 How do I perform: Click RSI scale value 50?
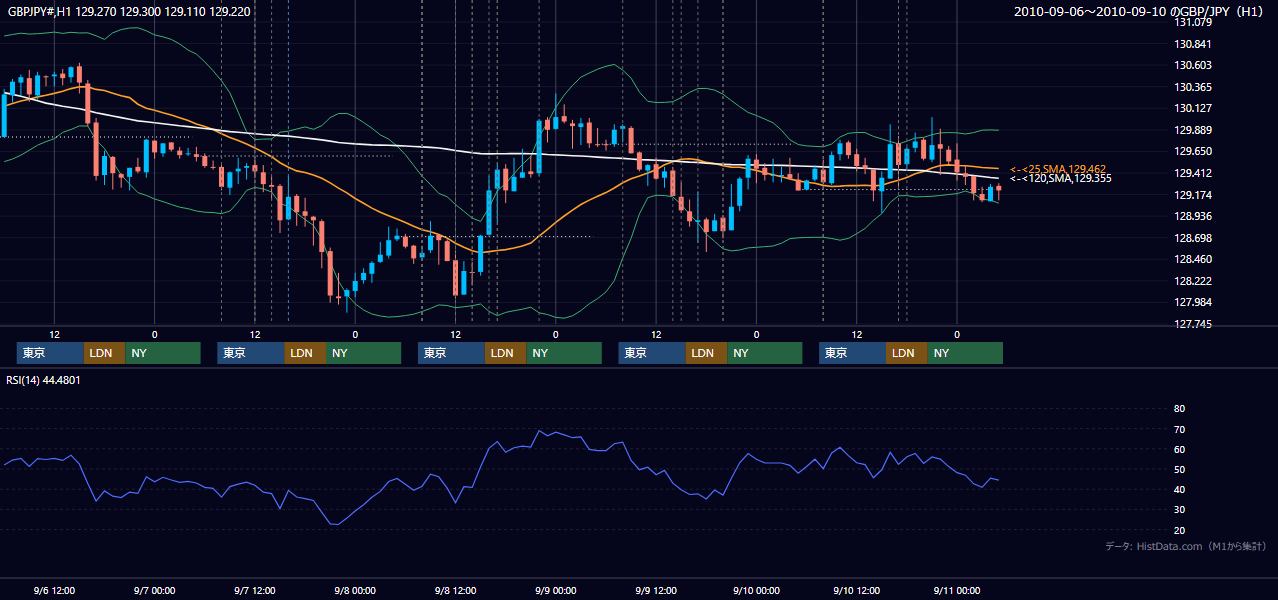[x=1179, y=469]
